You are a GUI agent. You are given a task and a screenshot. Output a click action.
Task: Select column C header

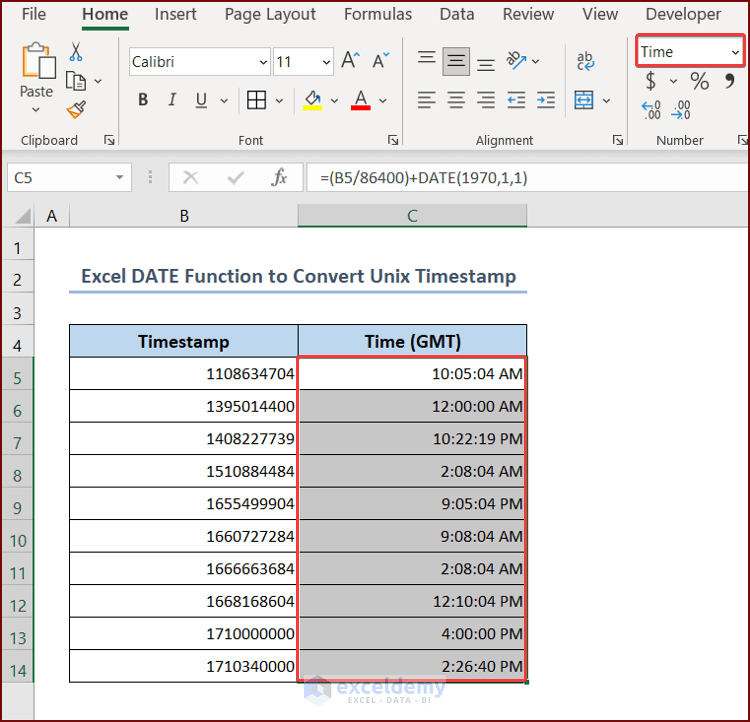pyautogui.click(x=412, y=216)
